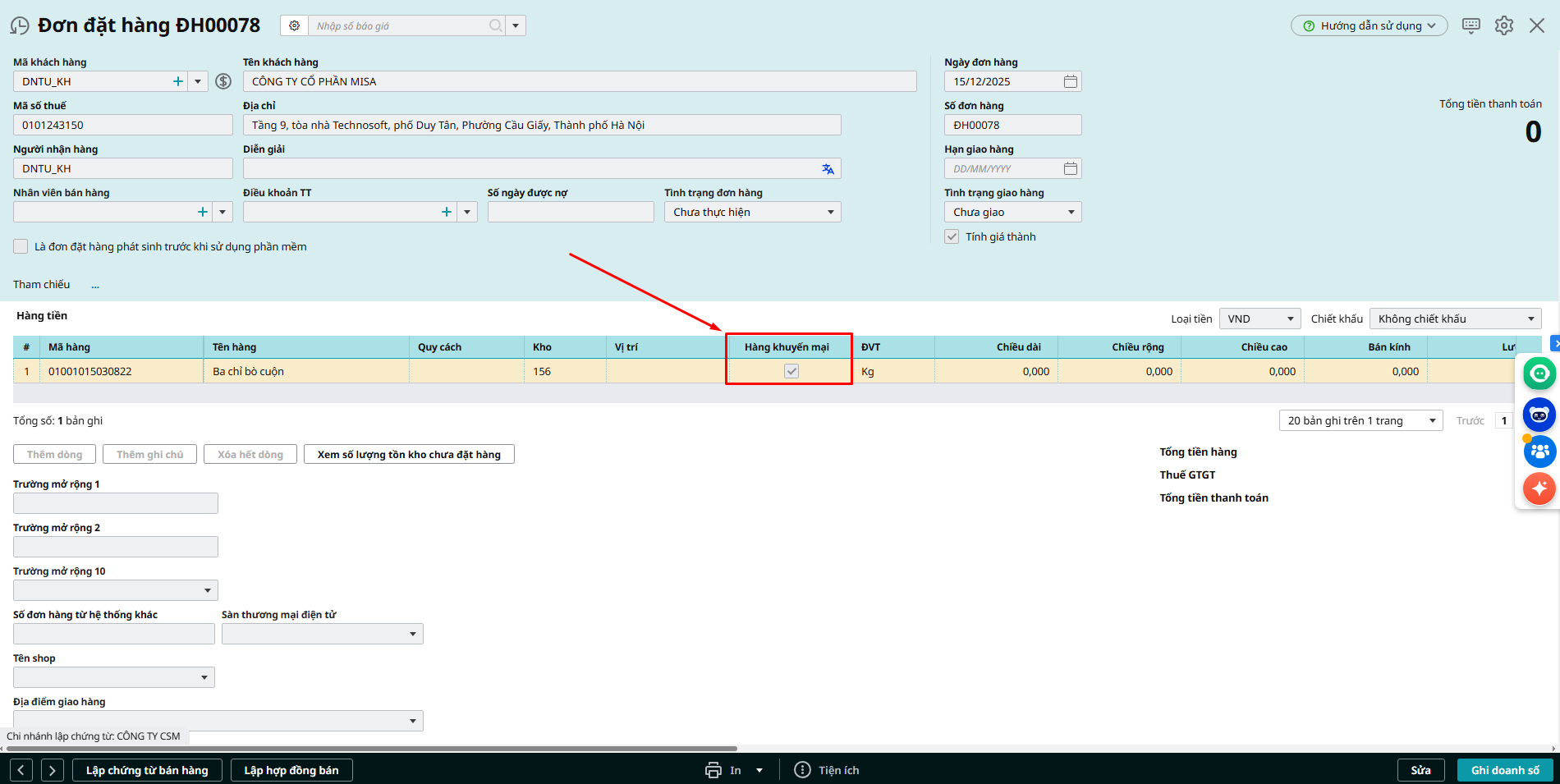The height and width of the screenshot is (784, 1560).
Task: Click the translate icon in Diễn giải field
Action: (828, 169)
